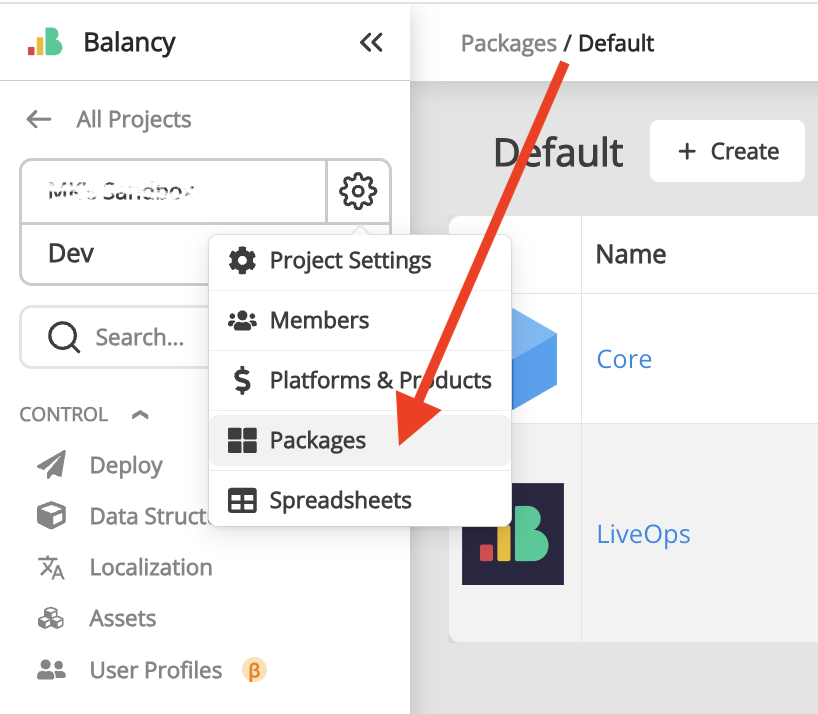This screenshot has width=818, height=714.
Task: Click the Project Settings gear icon
Action: (x=242, y=260)
